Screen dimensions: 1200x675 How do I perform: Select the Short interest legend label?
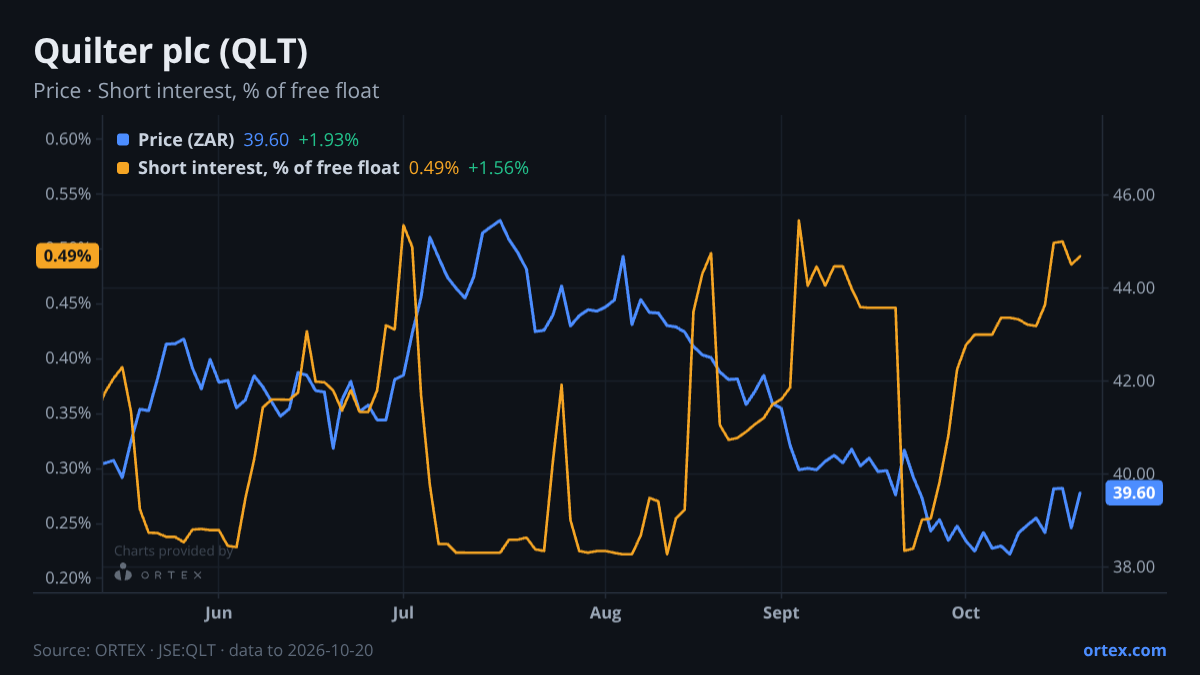[x=268, y=168]
